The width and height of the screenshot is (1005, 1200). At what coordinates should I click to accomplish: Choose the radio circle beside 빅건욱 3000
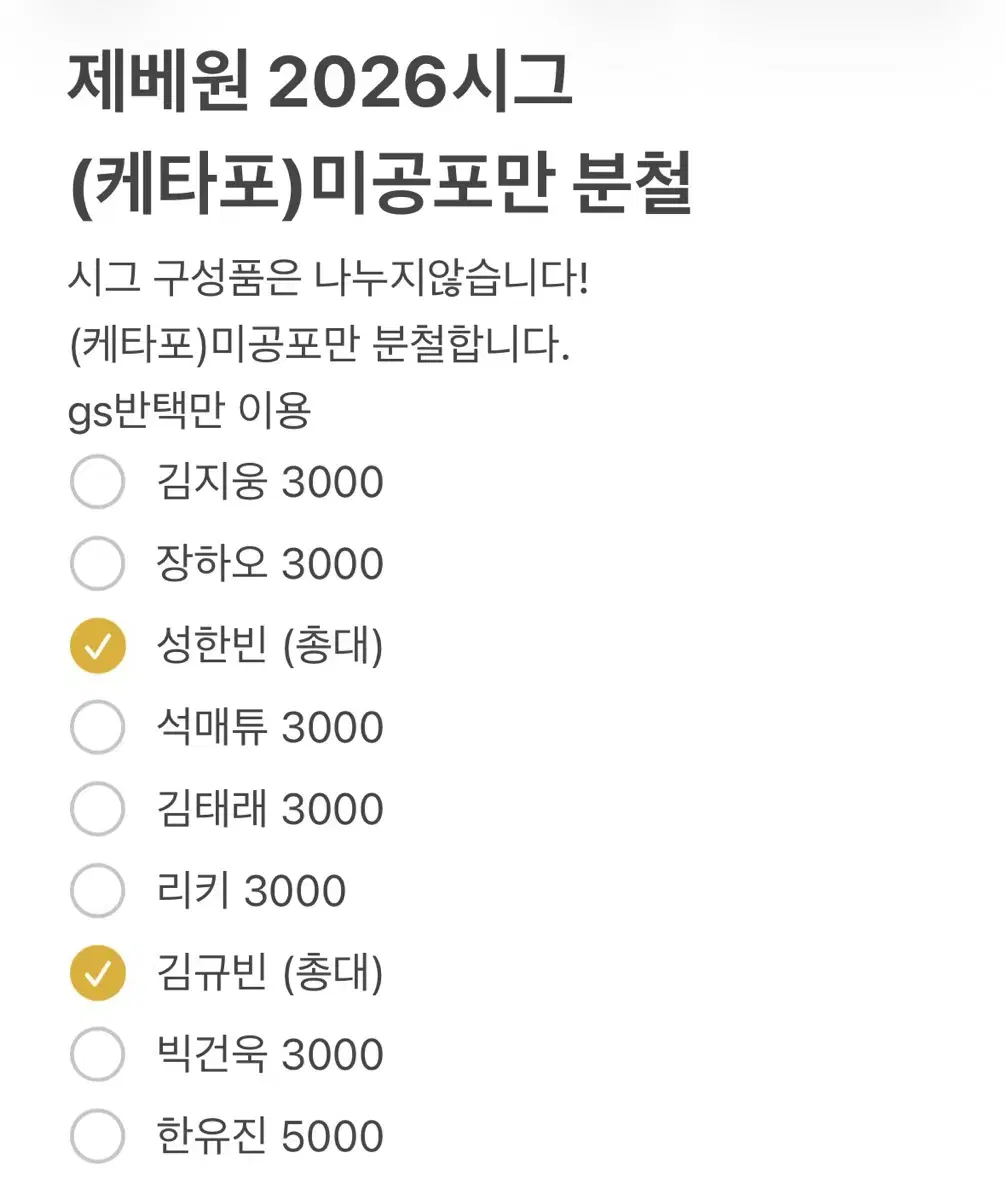(x=97, y=1054)
